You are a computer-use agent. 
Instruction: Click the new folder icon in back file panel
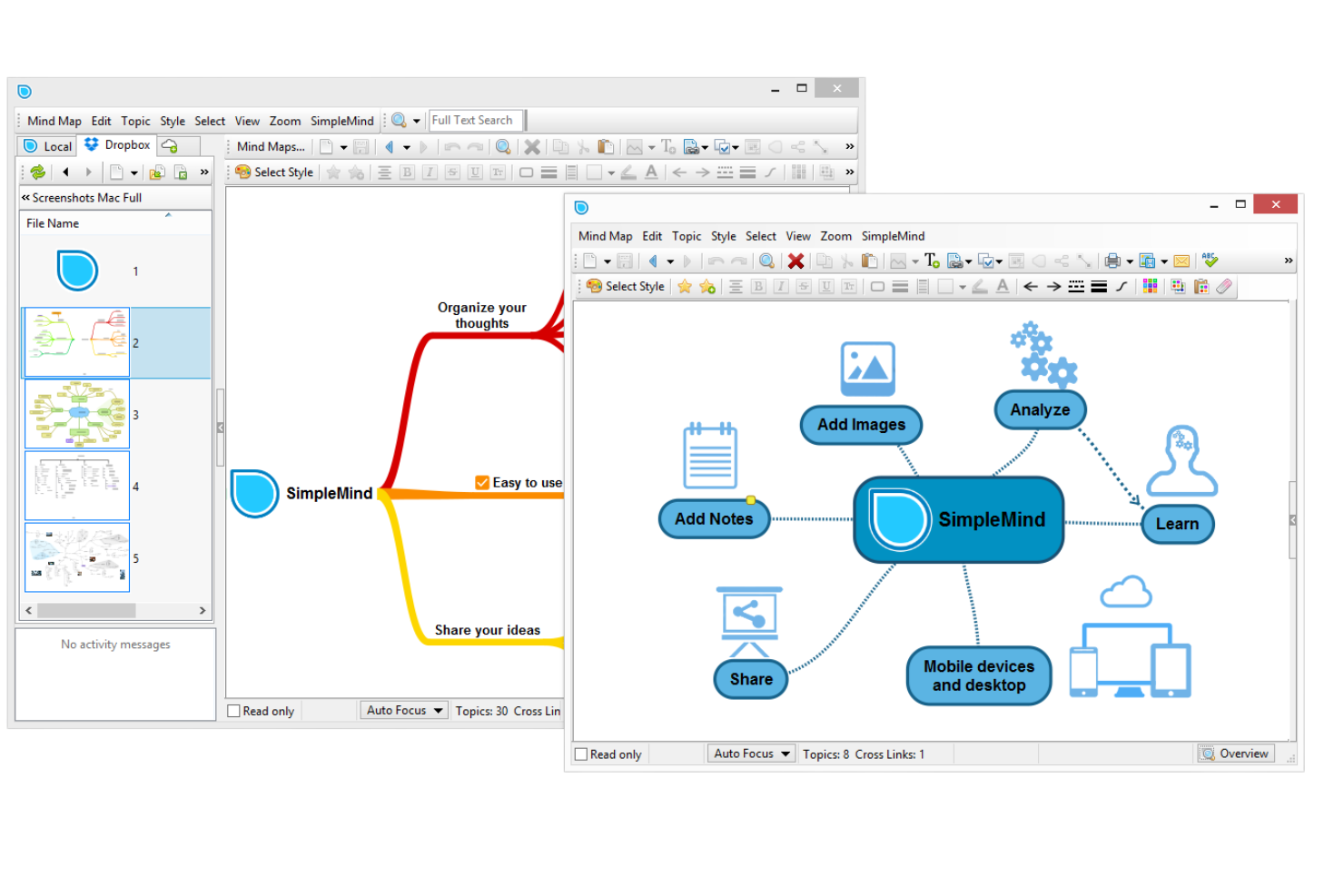coord(157,172)
